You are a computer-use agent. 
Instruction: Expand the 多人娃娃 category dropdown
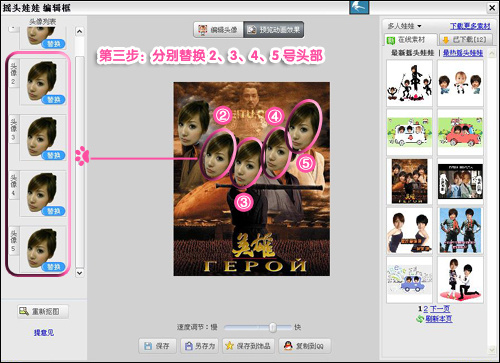[x=404, y=26]
